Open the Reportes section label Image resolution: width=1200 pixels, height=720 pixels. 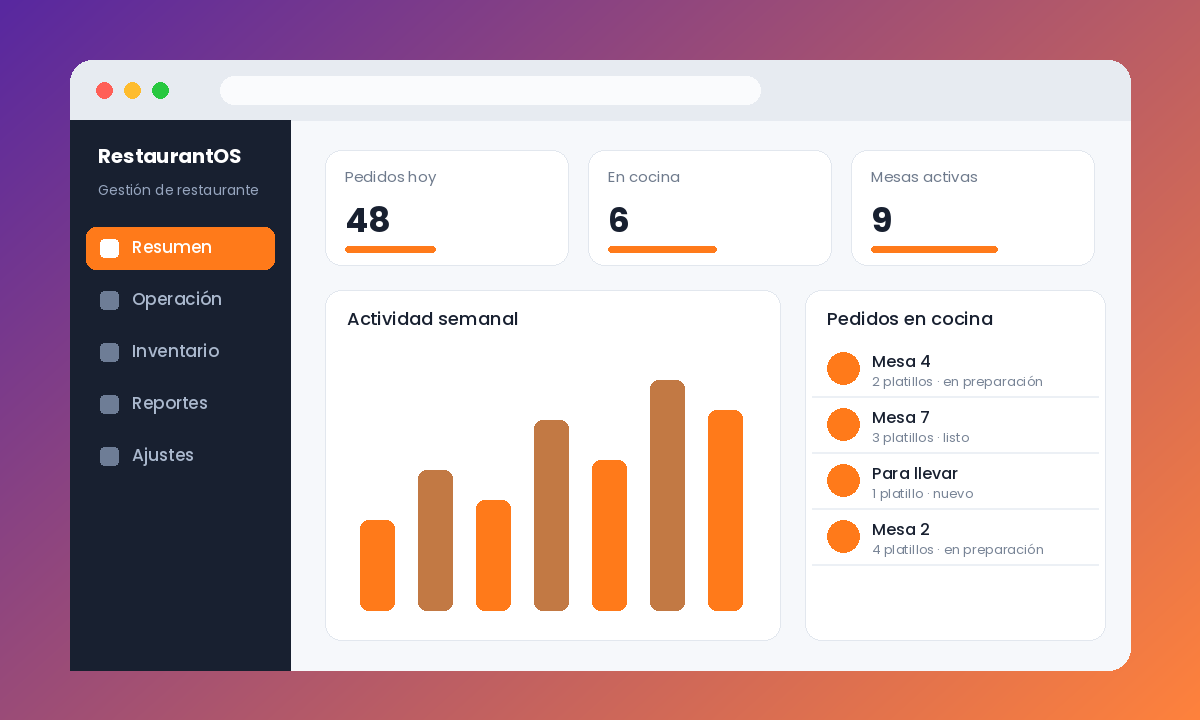click(x=170, y=404)
